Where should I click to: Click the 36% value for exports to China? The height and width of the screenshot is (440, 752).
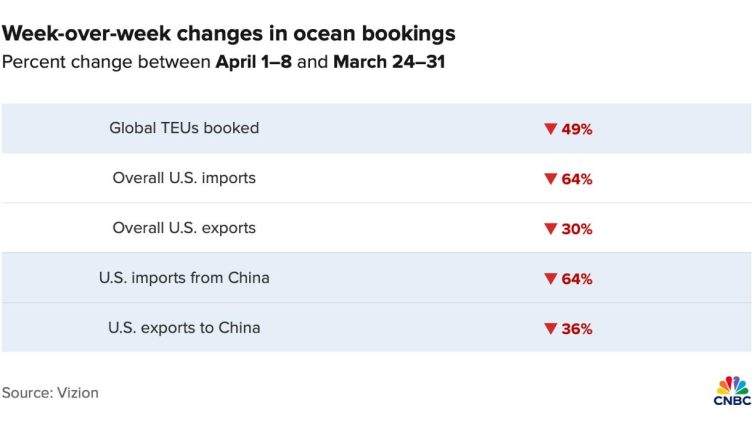pos(576,328)
